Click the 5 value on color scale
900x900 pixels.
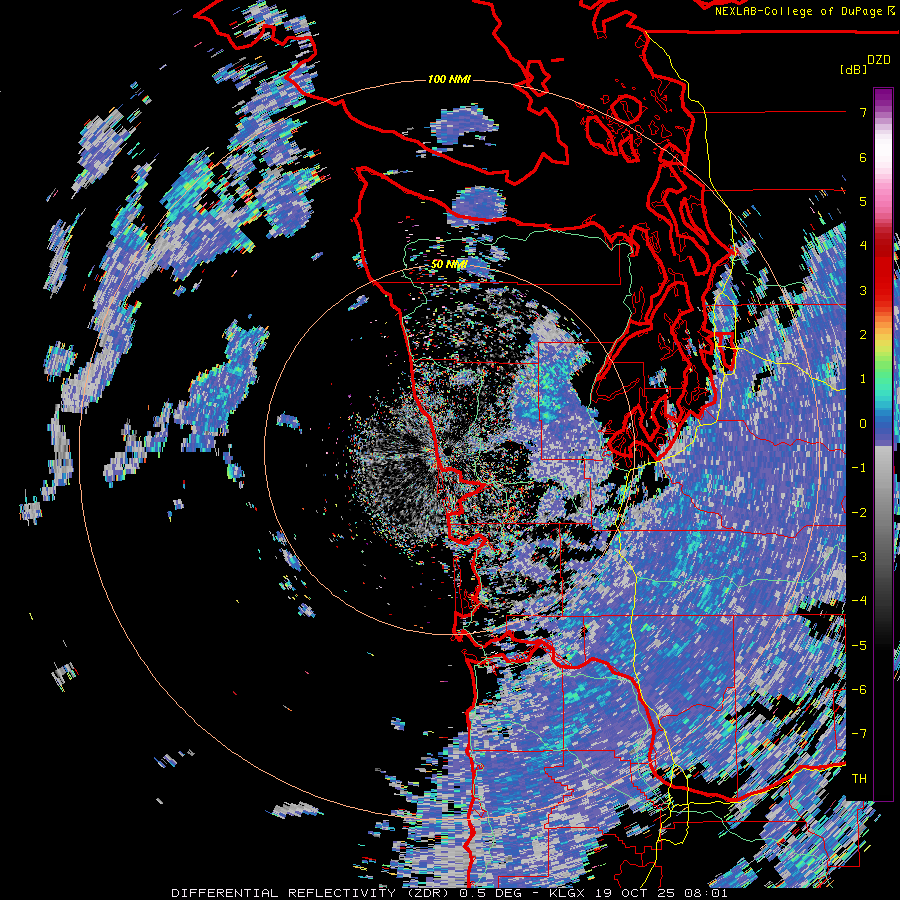tap(863, 201)
